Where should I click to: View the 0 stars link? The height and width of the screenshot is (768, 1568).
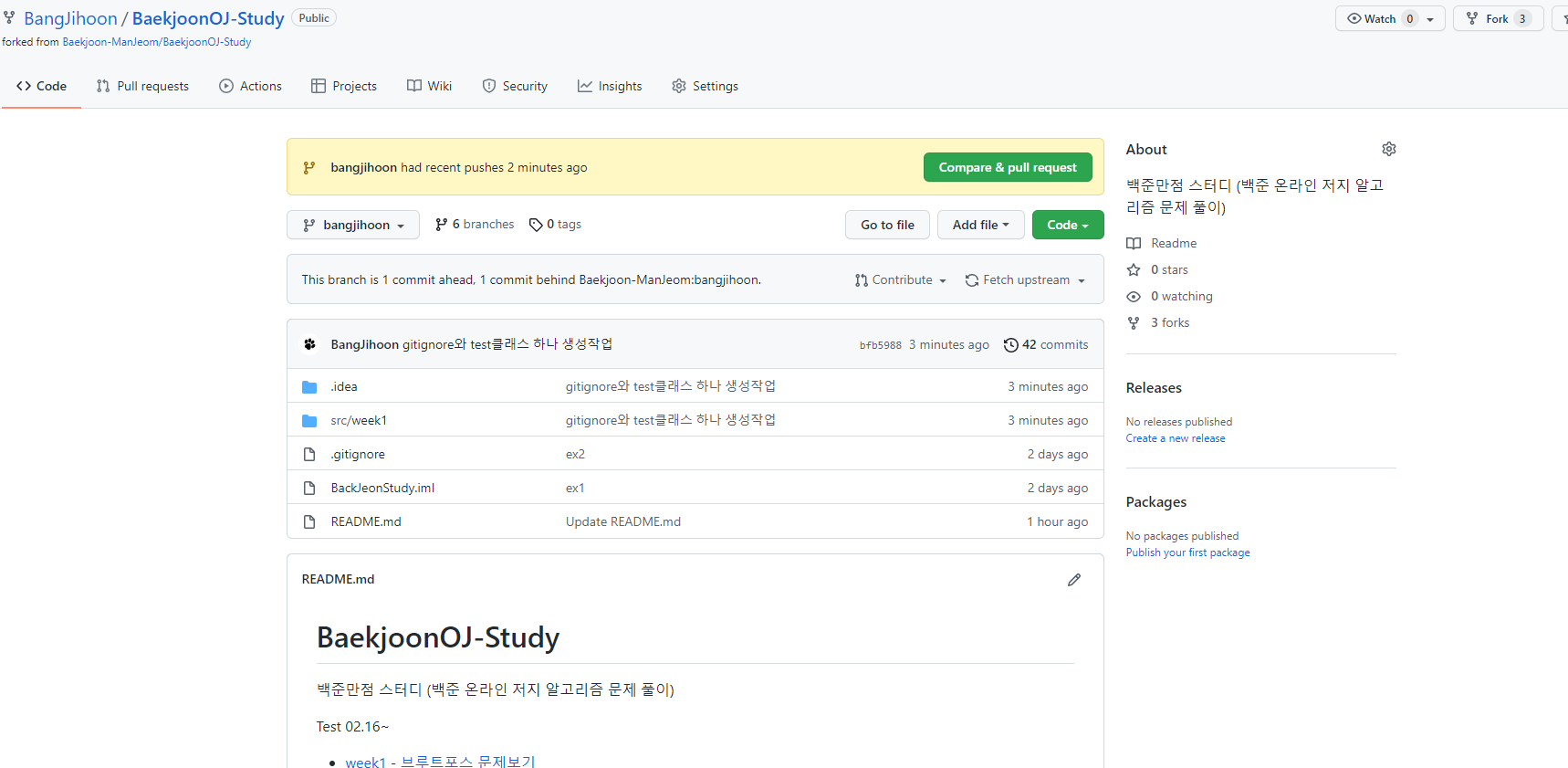[1169, 269]
